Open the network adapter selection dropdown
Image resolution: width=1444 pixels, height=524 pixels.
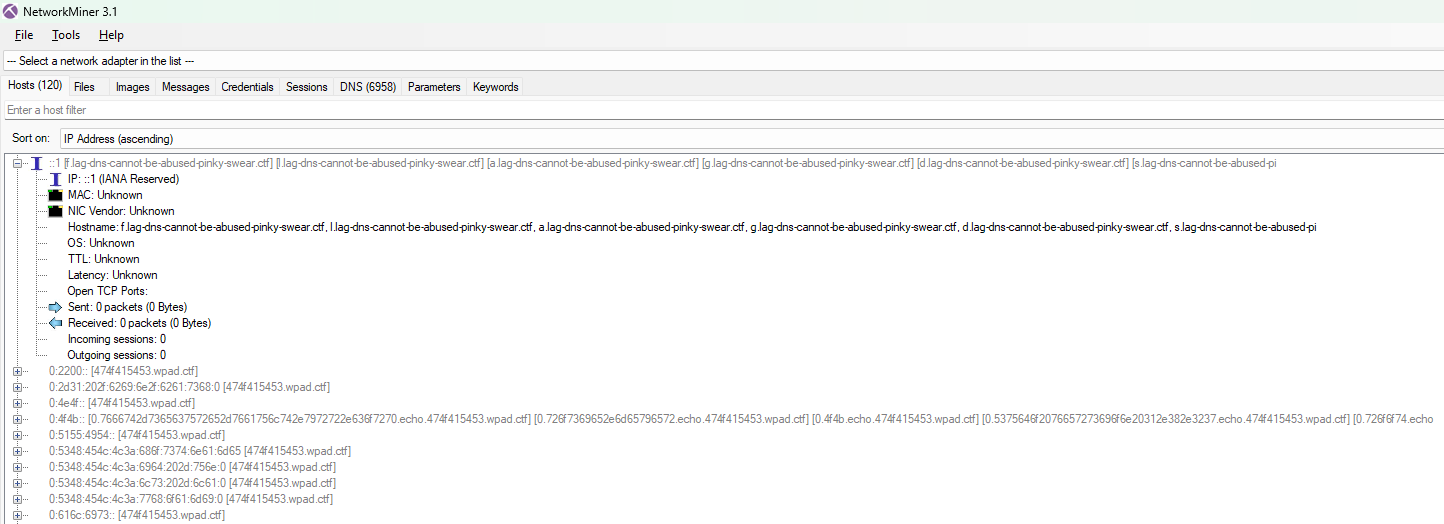[x=722, y=61]
